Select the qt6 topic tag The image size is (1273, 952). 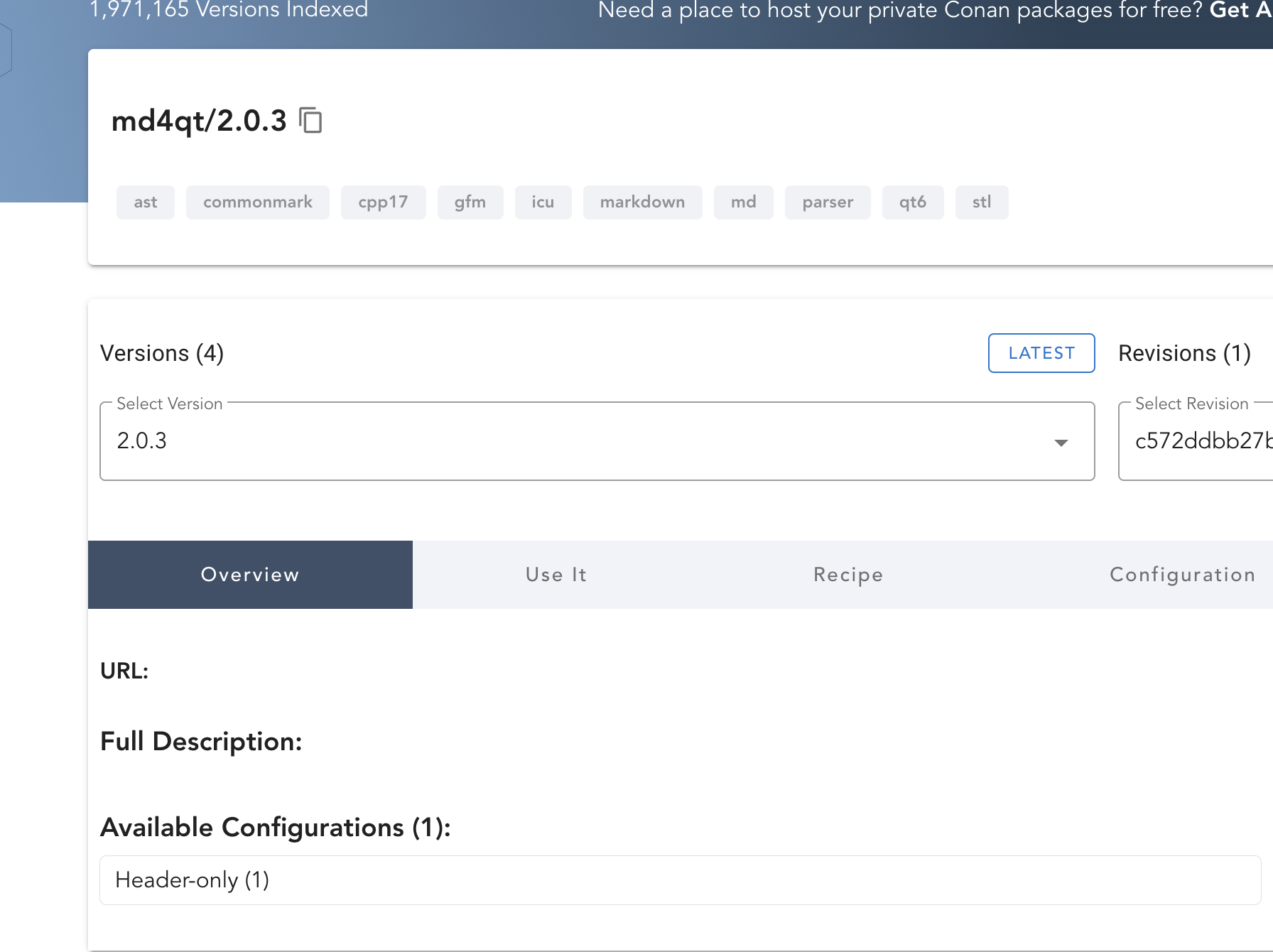pos(913,202)
